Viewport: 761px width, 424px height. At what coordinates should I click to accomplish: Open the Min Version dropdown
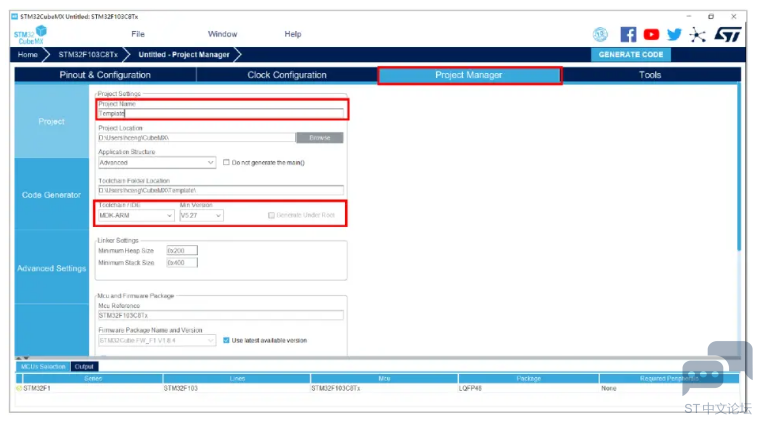click(x=201, y=215)
